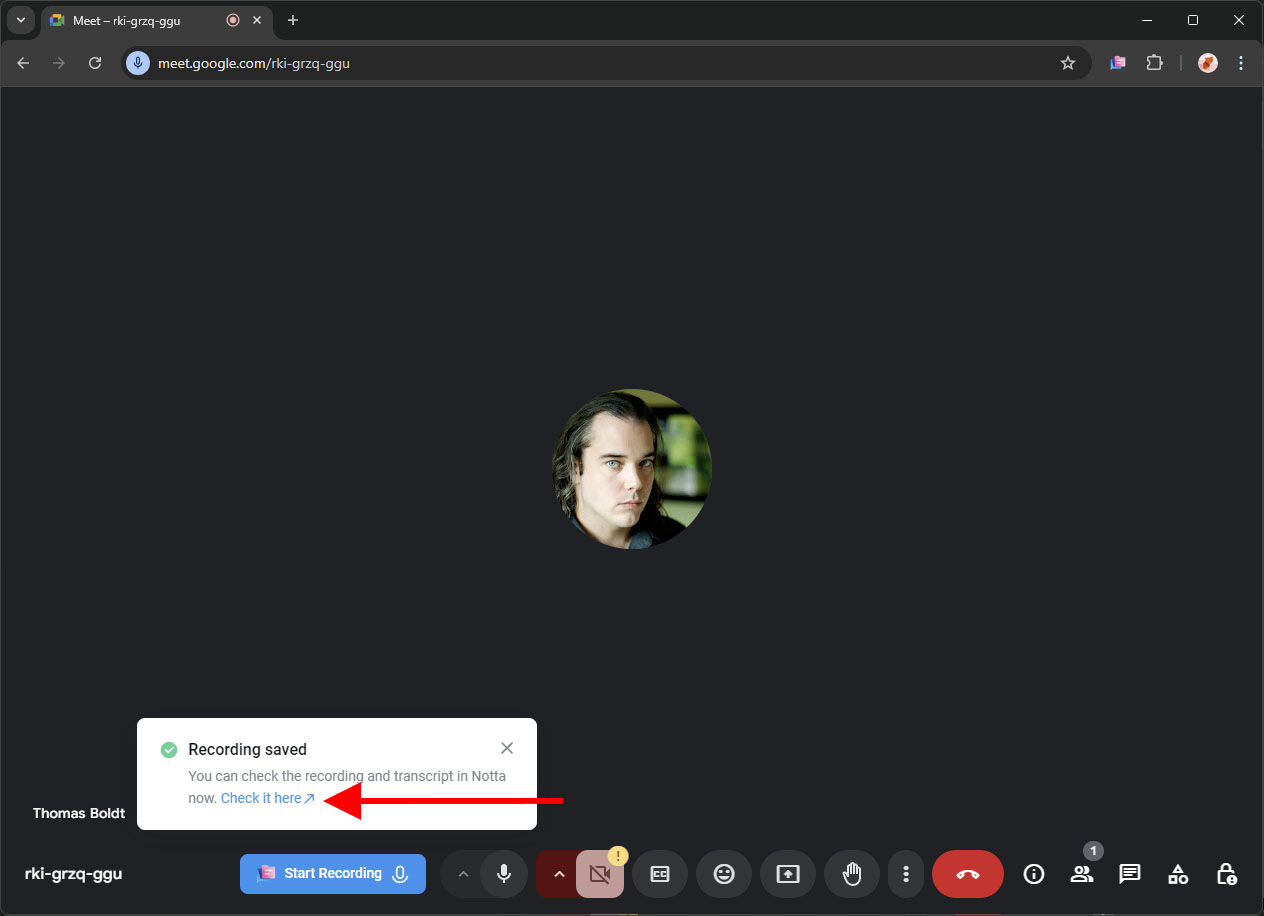The width and height of the screenshot is (1264, 916).
Task: Open meeting details info icon
Action: click(x=1034, y=874)
